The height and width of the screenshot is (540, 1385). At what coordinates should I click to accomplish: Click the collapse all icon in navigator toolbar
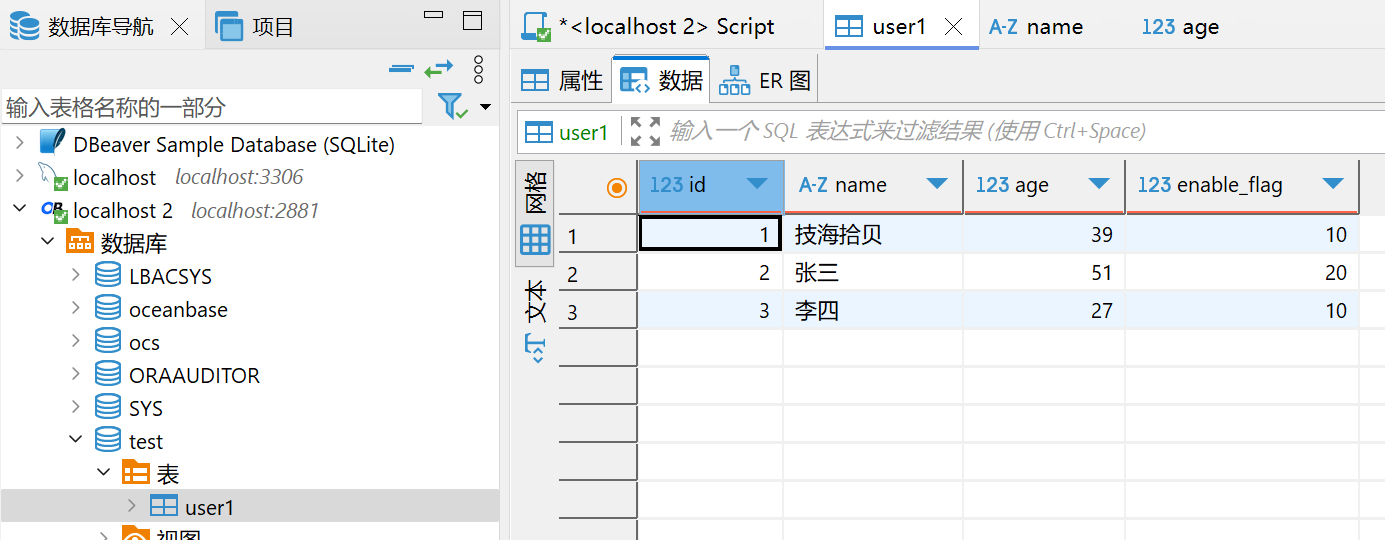pos(401,68)
